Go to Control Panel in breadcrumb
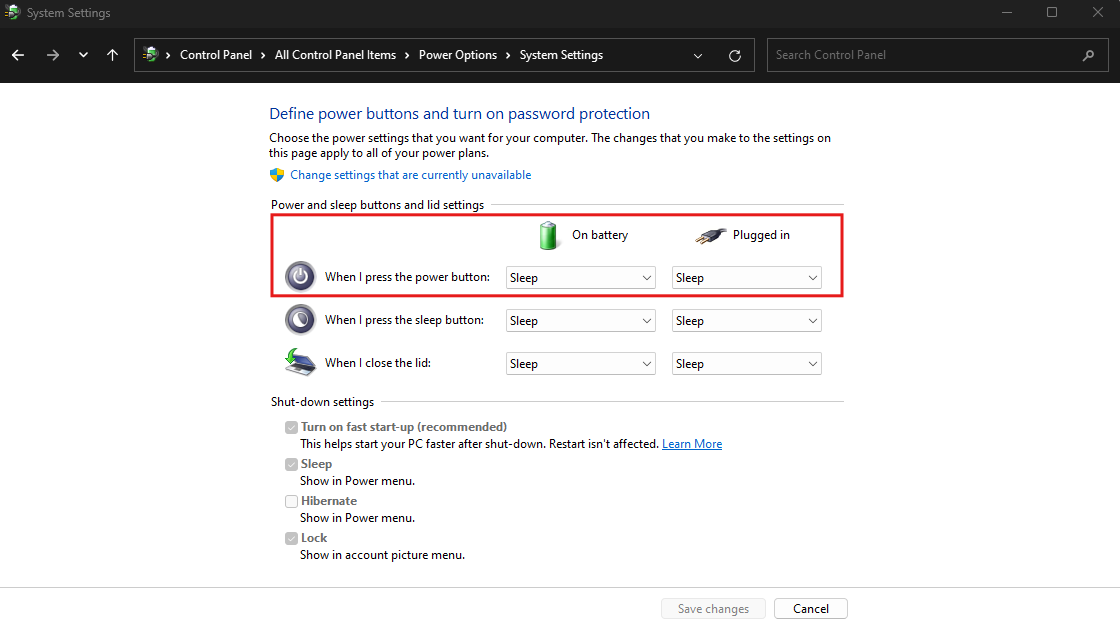This screenshot has width=1120, height=626. pos(215,55)
